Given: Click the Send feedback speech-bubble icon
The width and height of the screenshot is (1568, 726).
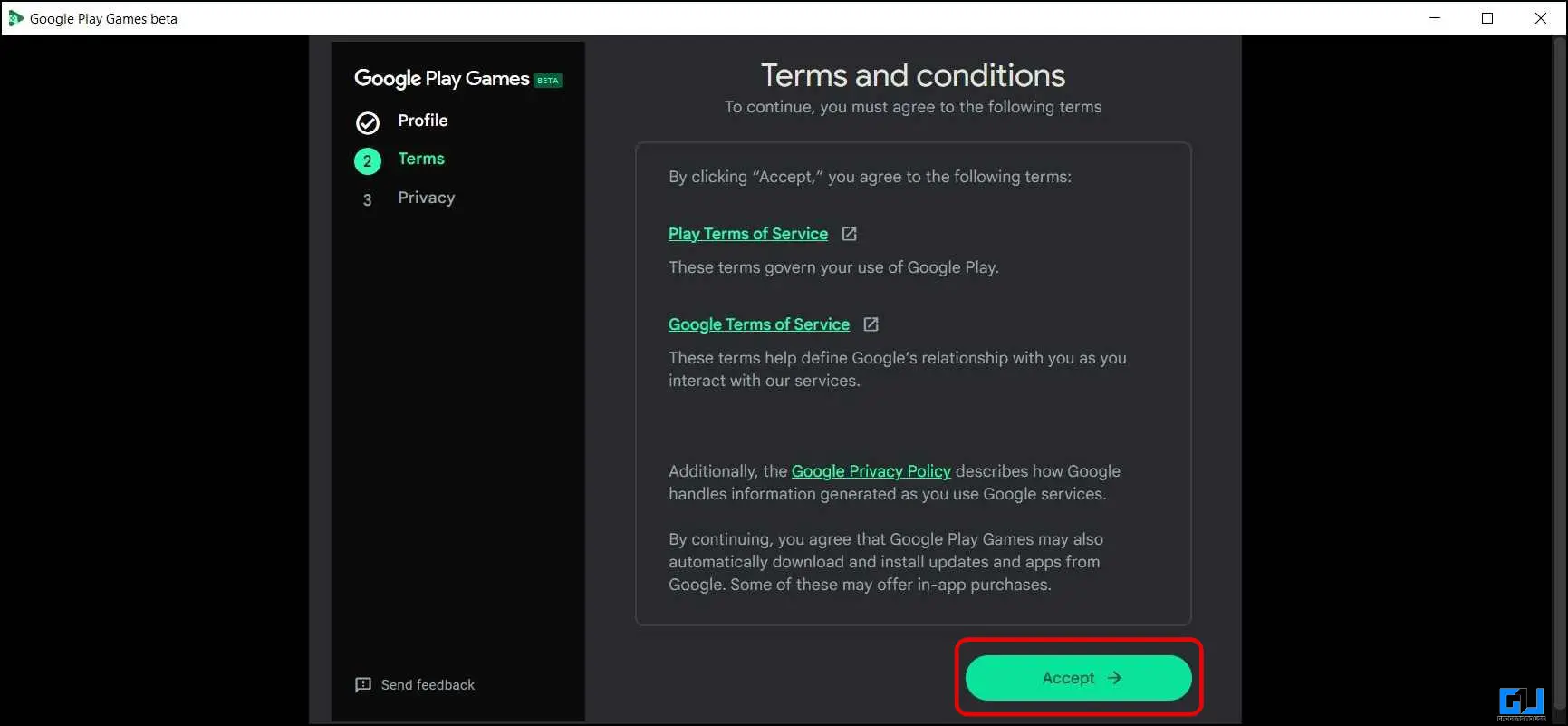Looking at the screenshot, I should (x=363, y=685).
